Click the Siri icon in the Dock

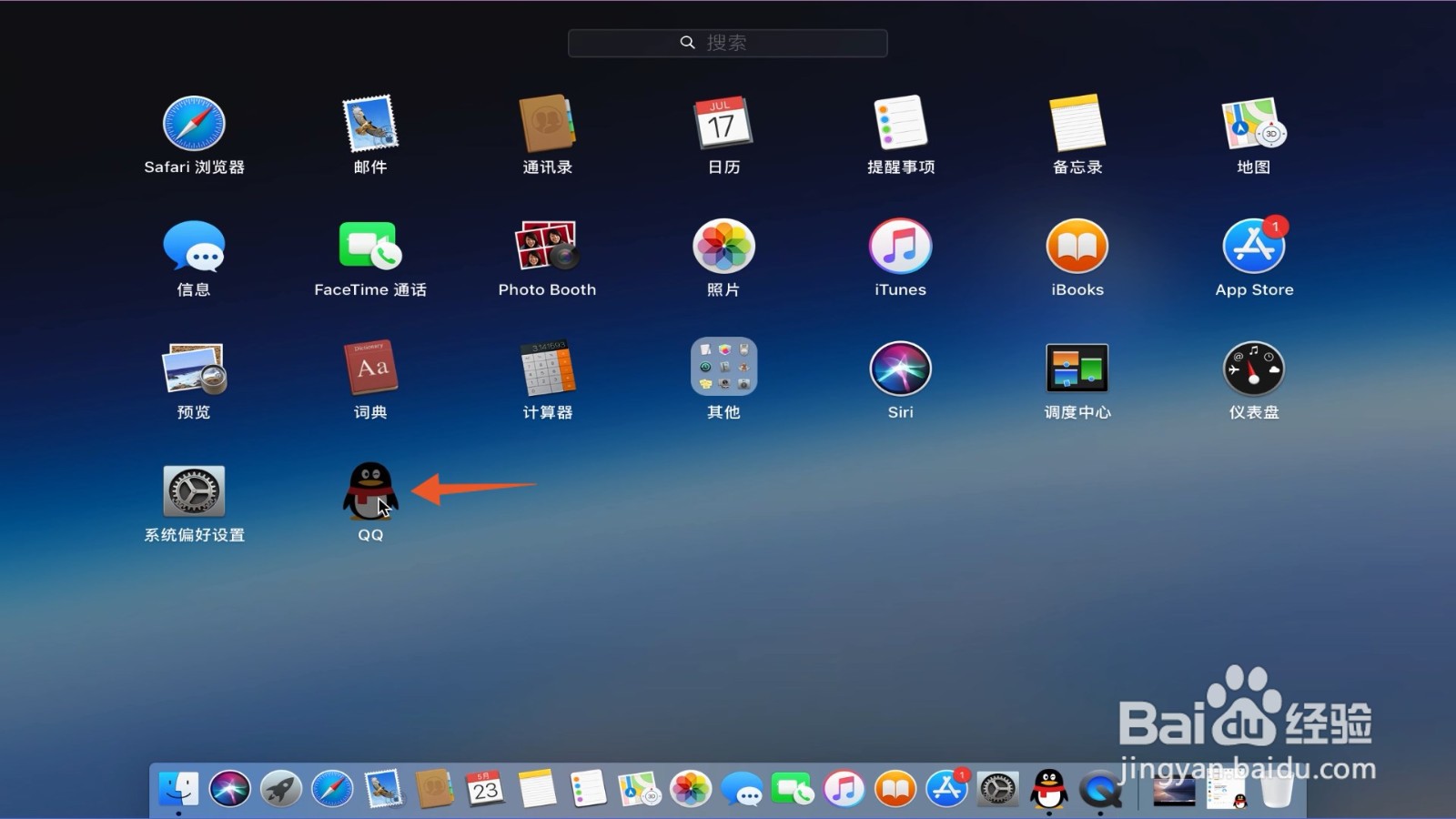[x=229, y=788]
